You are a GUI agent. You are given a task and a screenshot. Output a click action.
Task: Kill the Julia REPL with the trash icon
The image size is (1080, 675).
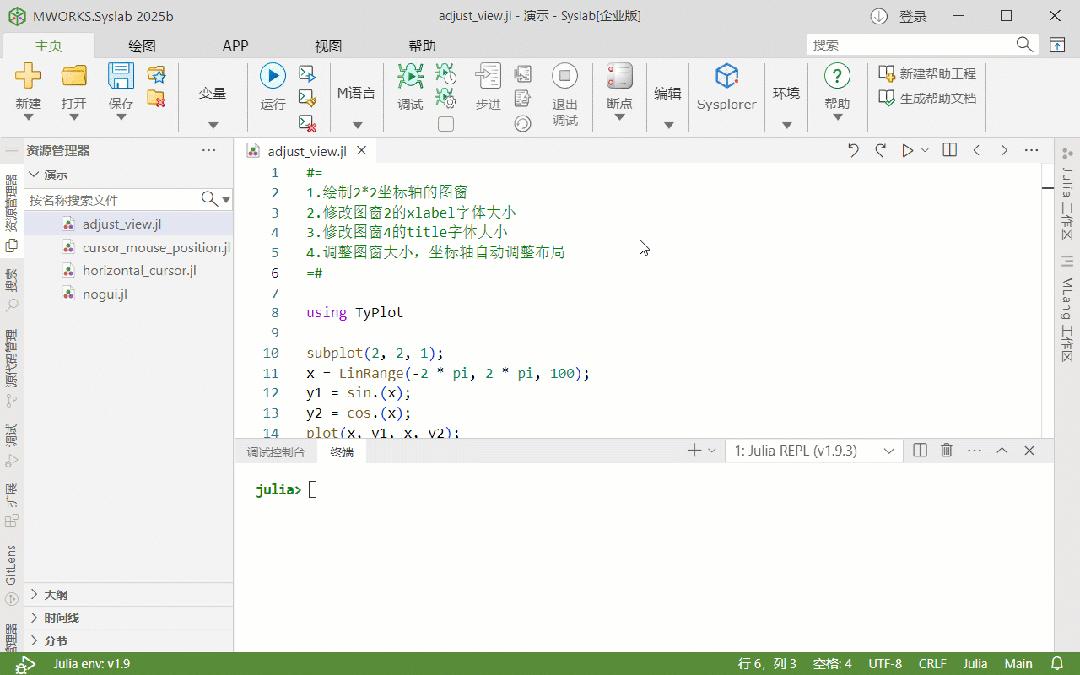946,450
